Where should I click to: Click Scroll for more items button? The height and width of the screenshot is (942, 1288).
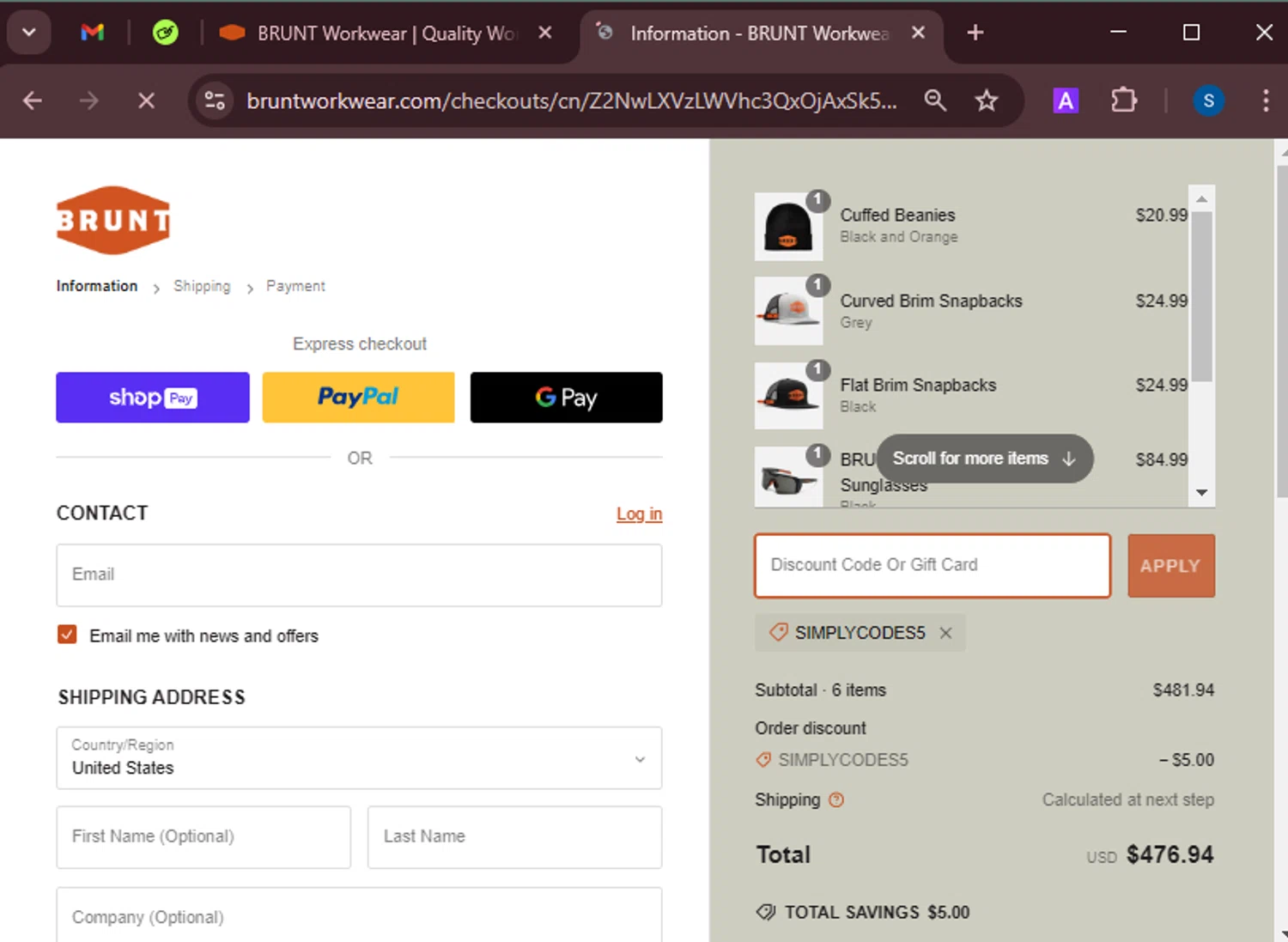985,459
